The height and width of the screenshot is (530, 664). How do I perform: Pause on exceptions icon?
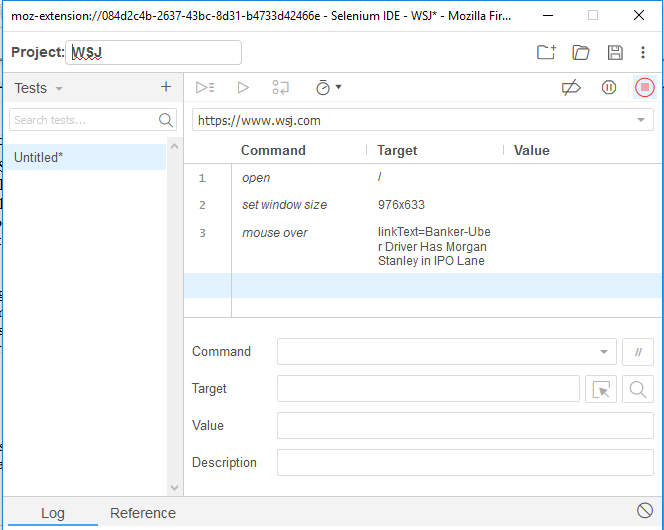coord(609,88)
